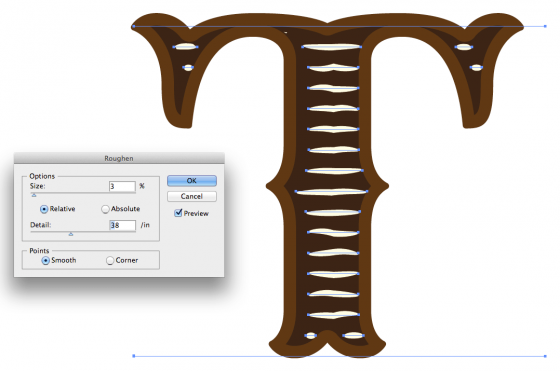Screen dimensions: 560x371
Task: Click the Size percentage input field
Action: click(x=122, y=186)
